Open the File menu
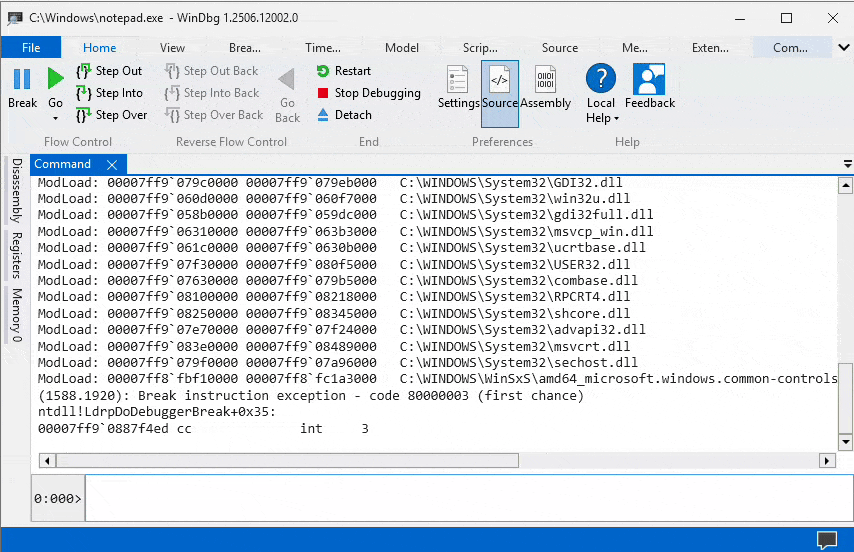854x552 pixels. 31,47
